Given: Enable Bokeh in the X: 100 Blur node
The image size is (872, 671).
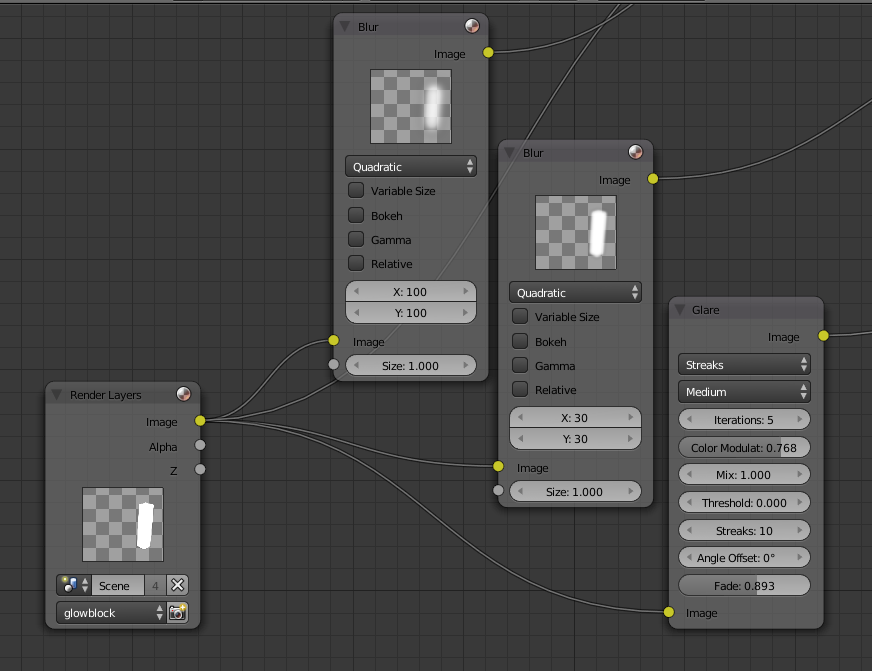Looking at the screenshot, I should pos(356,215).
